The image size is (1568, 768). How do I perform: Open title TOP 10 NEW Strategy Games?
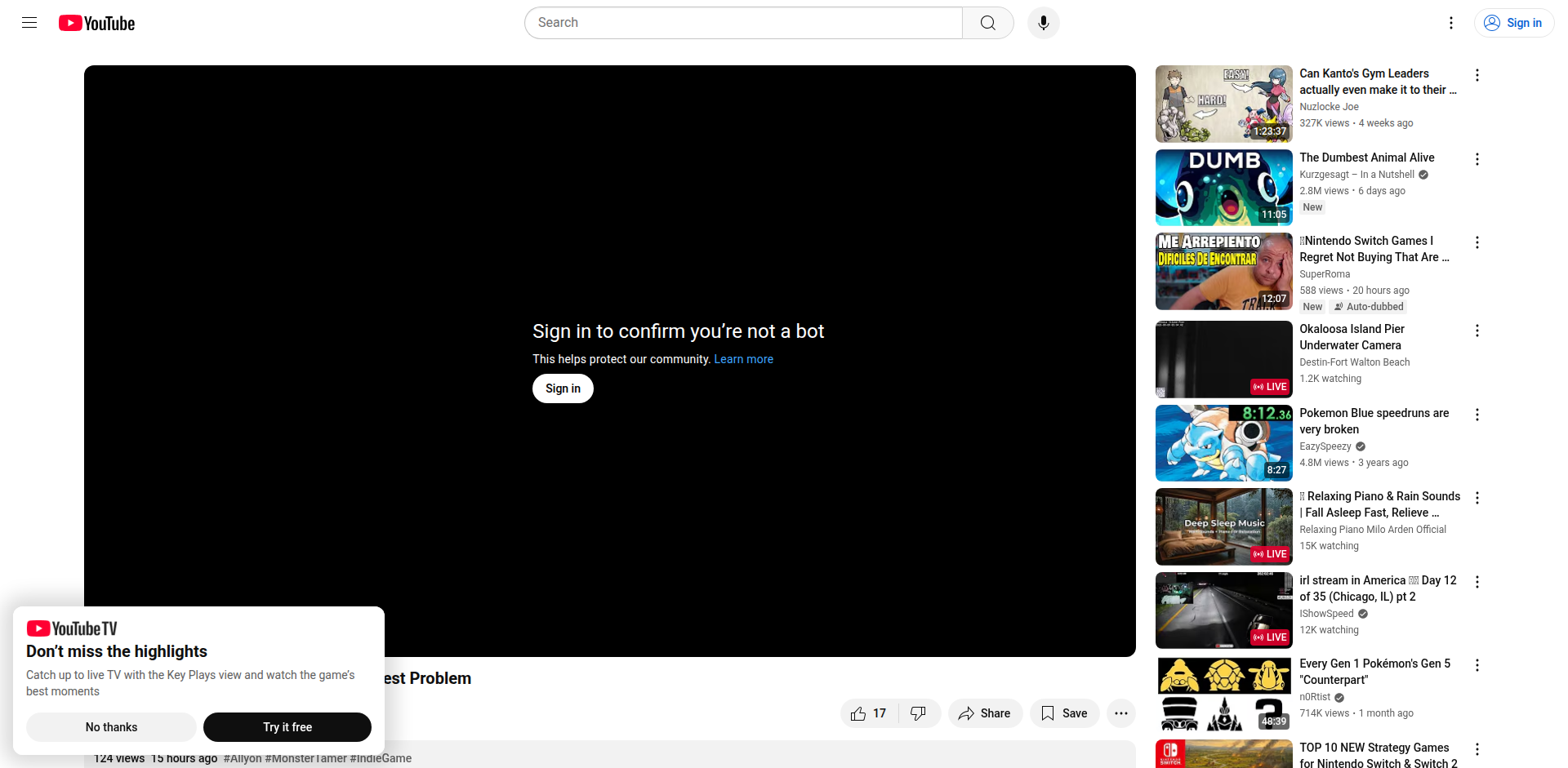click(x=1379, y=755)
